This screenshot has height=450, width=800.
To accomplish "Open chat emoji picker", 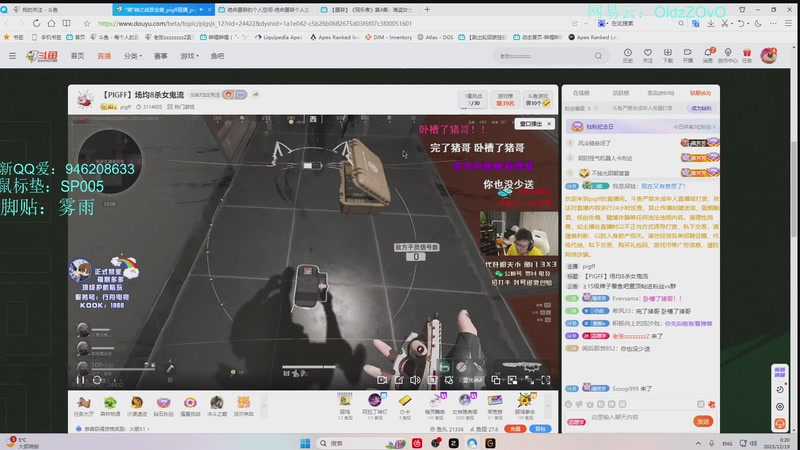I will [568, 404].
